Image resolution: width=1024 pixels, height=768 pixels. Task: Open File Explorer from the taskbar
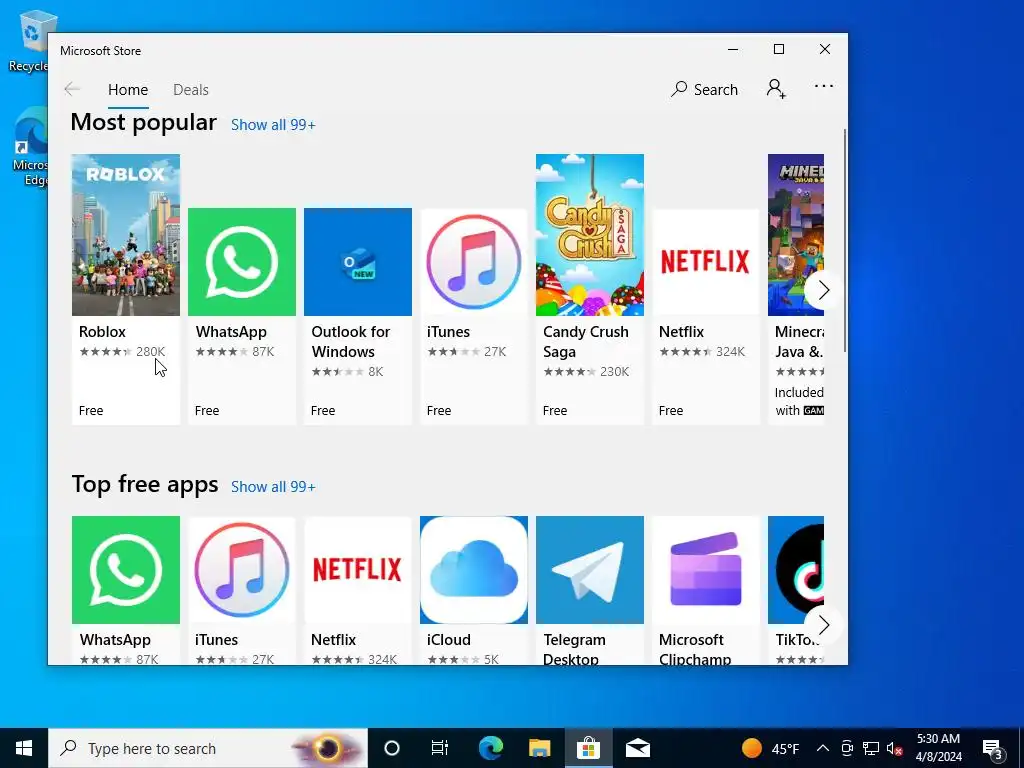[x=539, y=748]
